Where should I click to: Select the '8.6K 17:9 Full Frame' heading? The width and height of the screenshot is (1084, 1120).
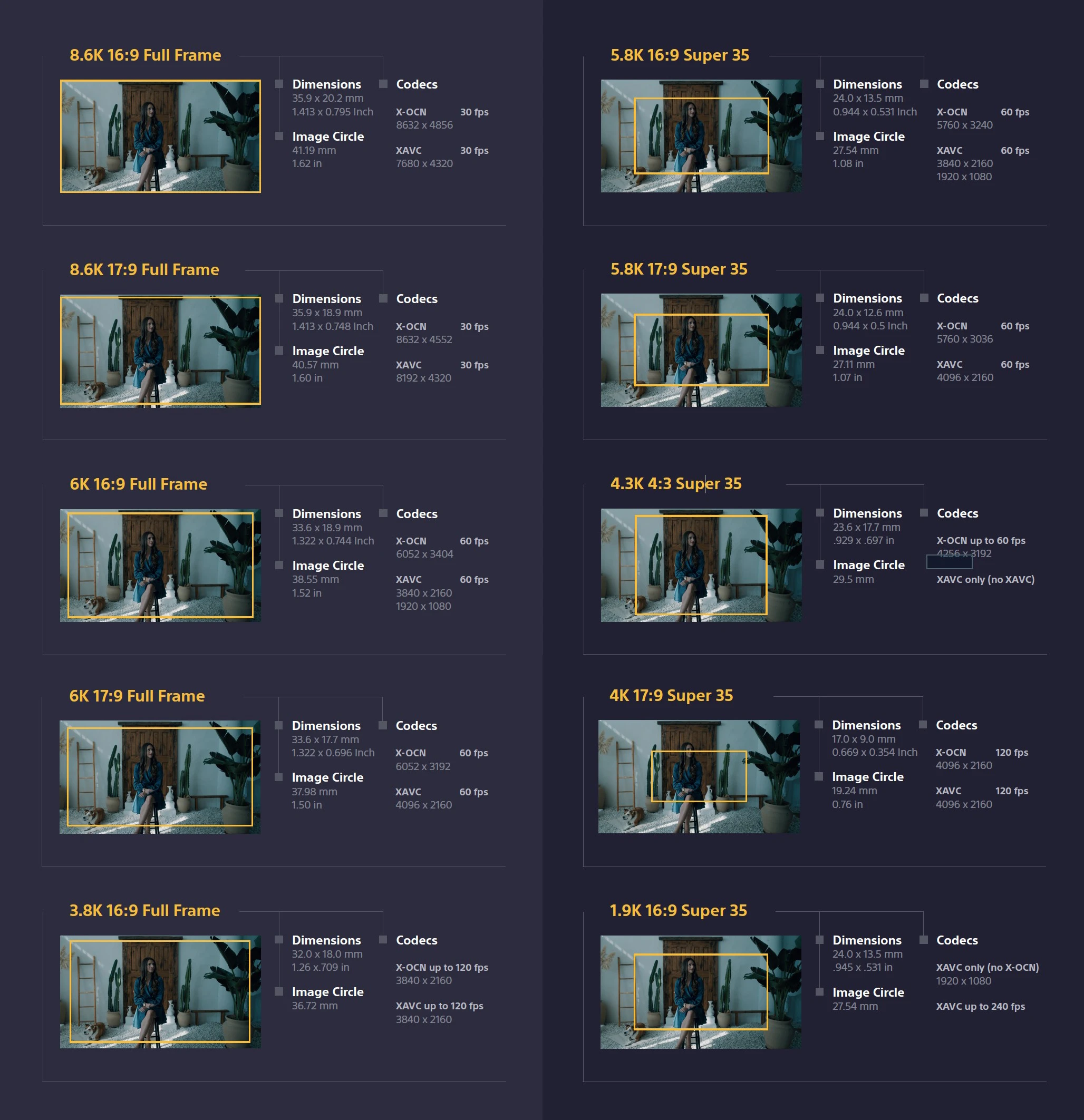tap(144, 269)
